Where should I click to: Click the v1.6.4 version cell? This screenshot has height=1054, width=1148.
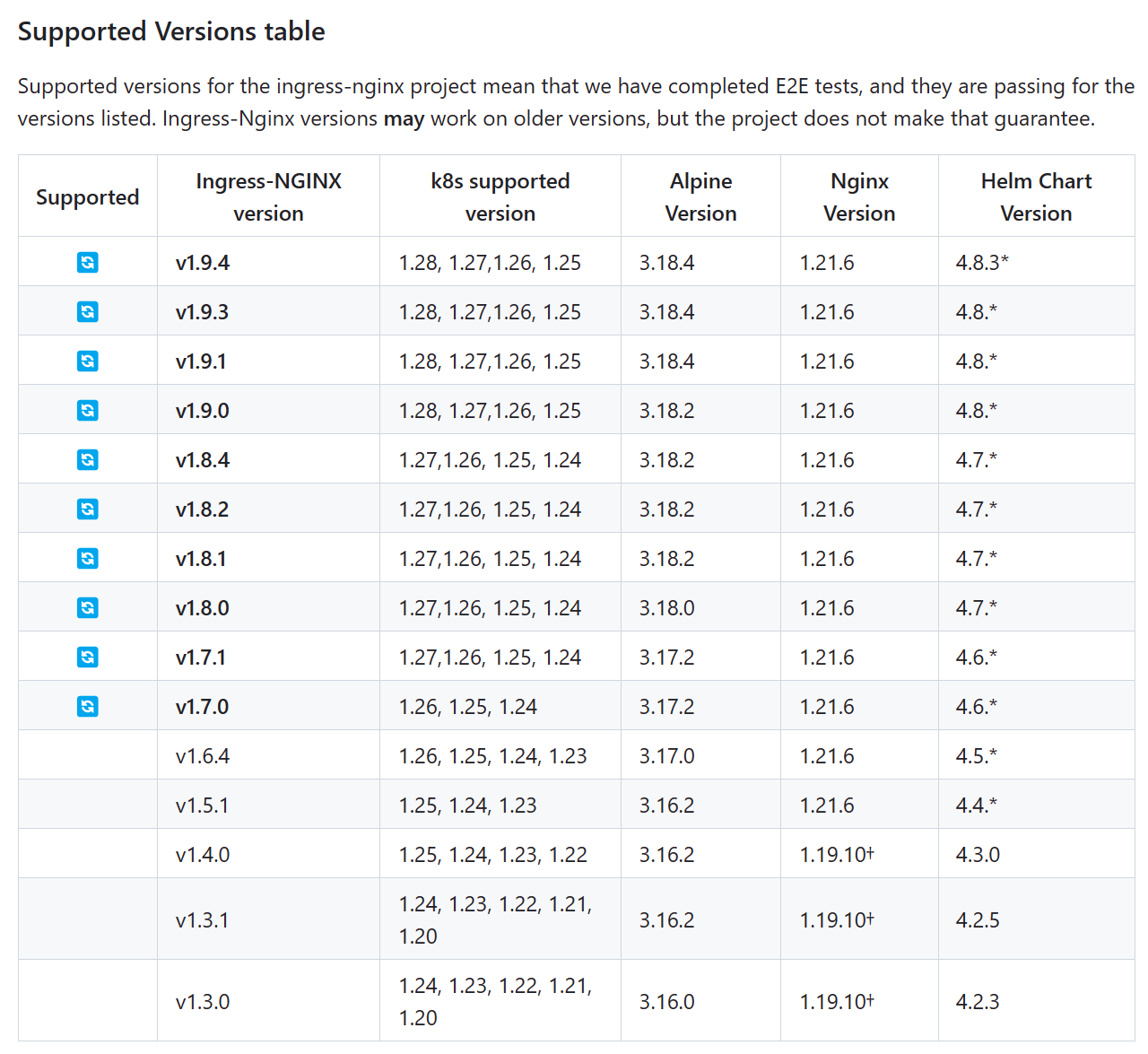click(x=203, y=756)
